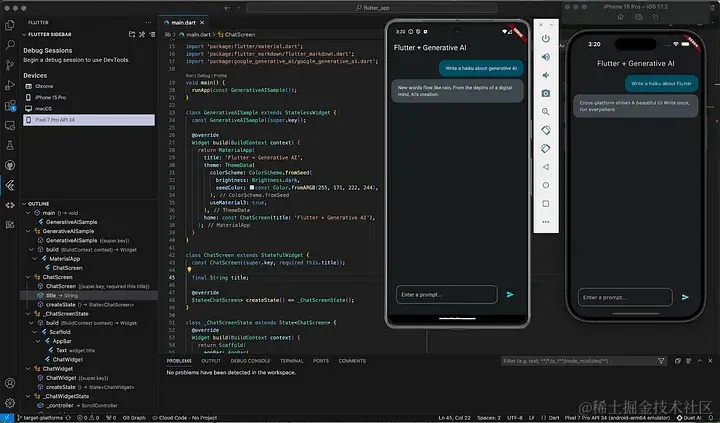Click the Overview square on emulator toolbar

(546, 203)
